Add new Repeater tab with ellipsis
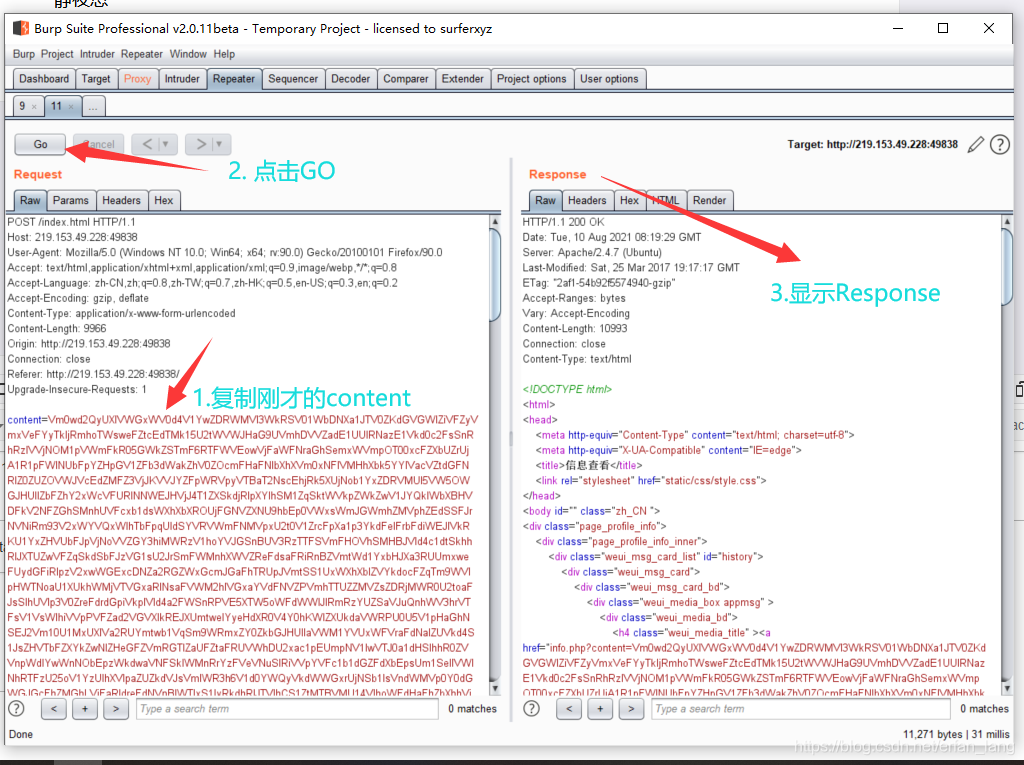 pos(93,106)
